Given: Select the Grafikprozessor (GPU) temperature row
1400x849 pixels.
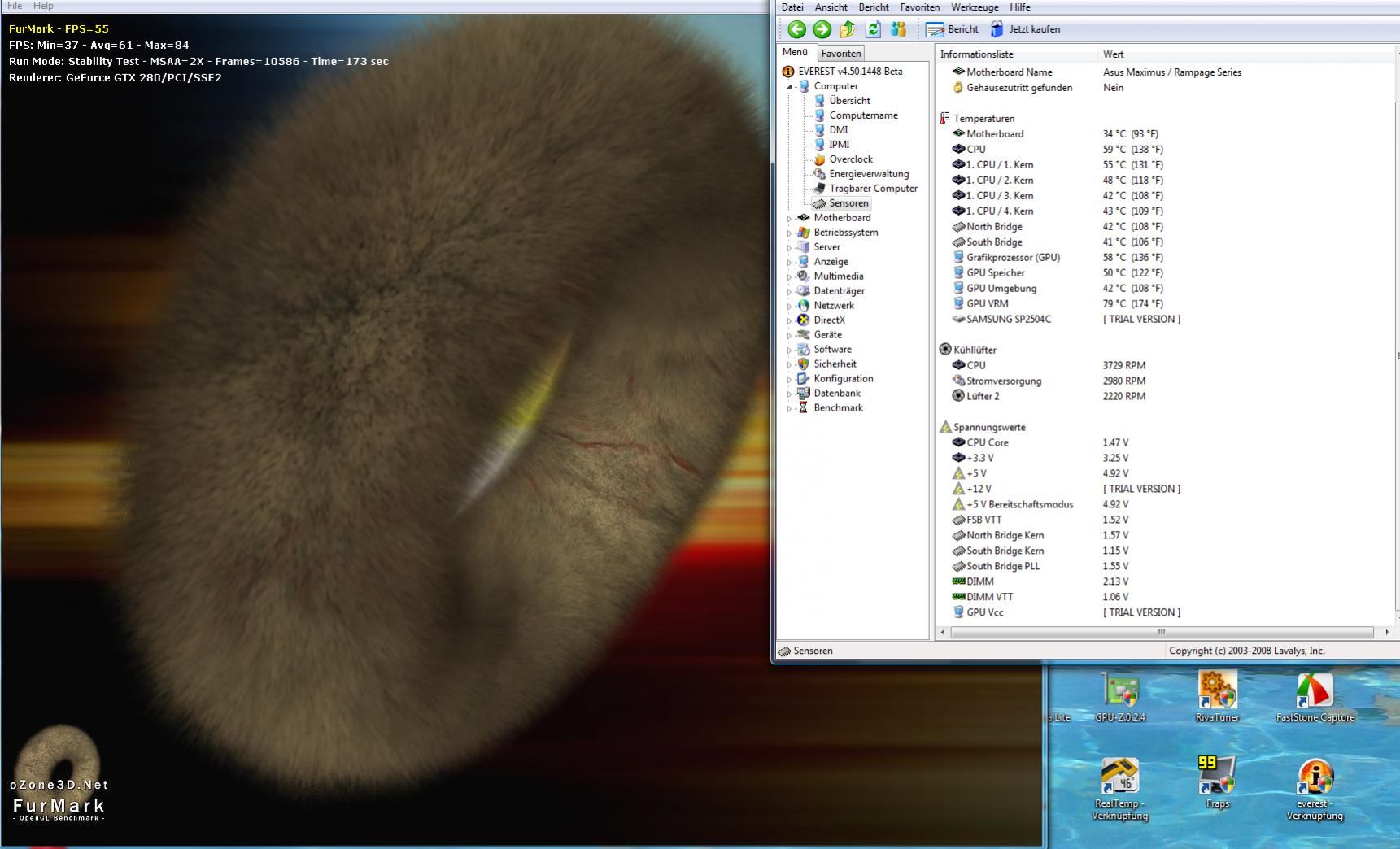Looking at the screenshot, I should point(1165,258).
